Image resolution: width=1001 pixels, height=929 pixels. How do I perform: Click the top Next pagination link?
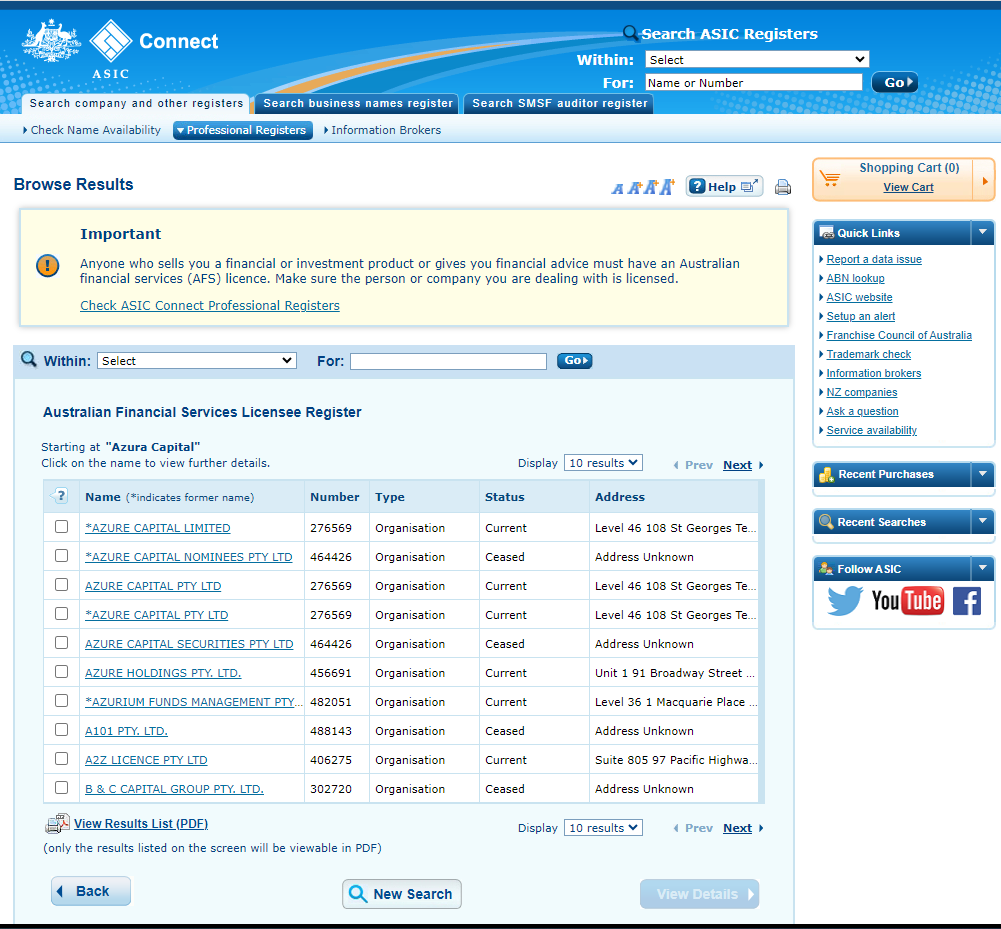tap(737, 465)
